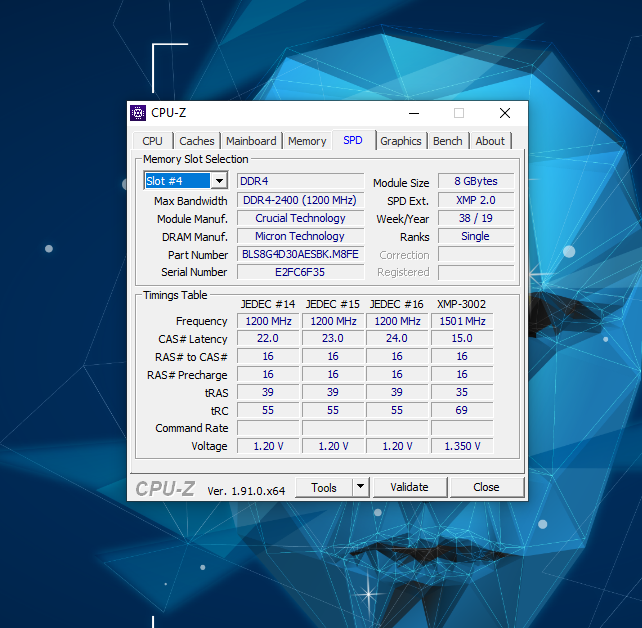Click the JEDEC #16 column header

click(396, 304)
